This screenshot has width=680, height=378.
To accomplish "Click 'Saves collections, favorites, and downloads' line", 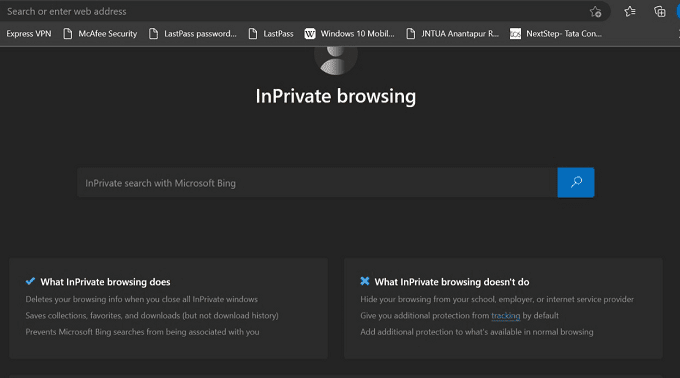I will pyautogui.click(x=152, y=316).
